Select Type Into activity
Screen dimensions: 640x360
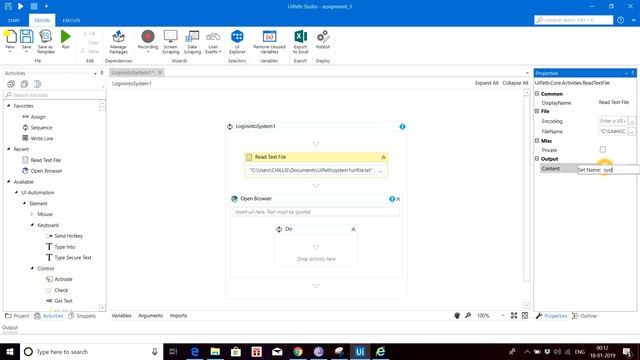pos(60,247)
